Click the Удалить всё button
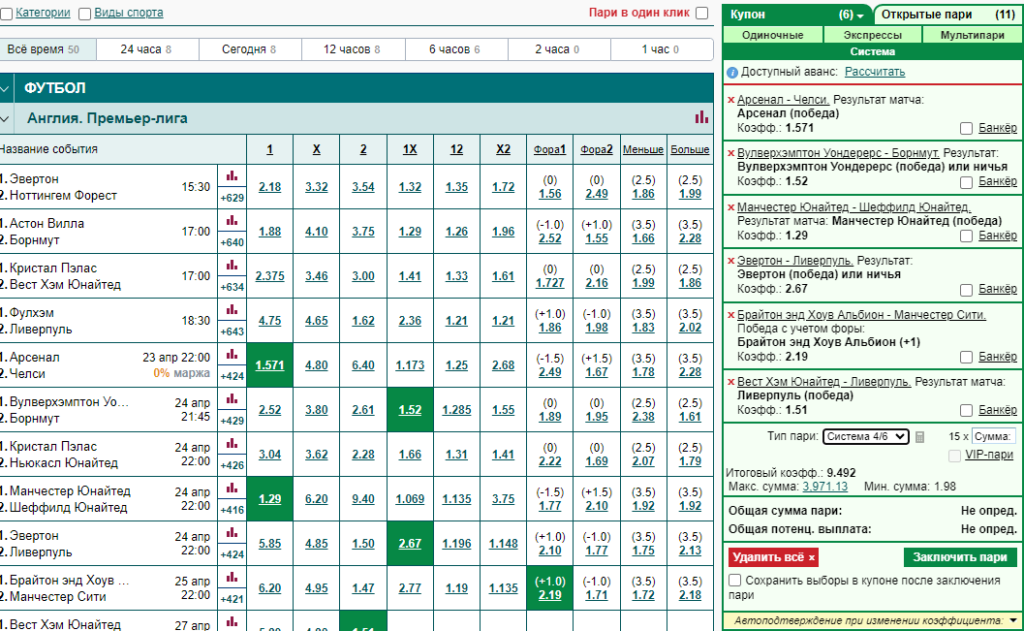 point(773,557)
